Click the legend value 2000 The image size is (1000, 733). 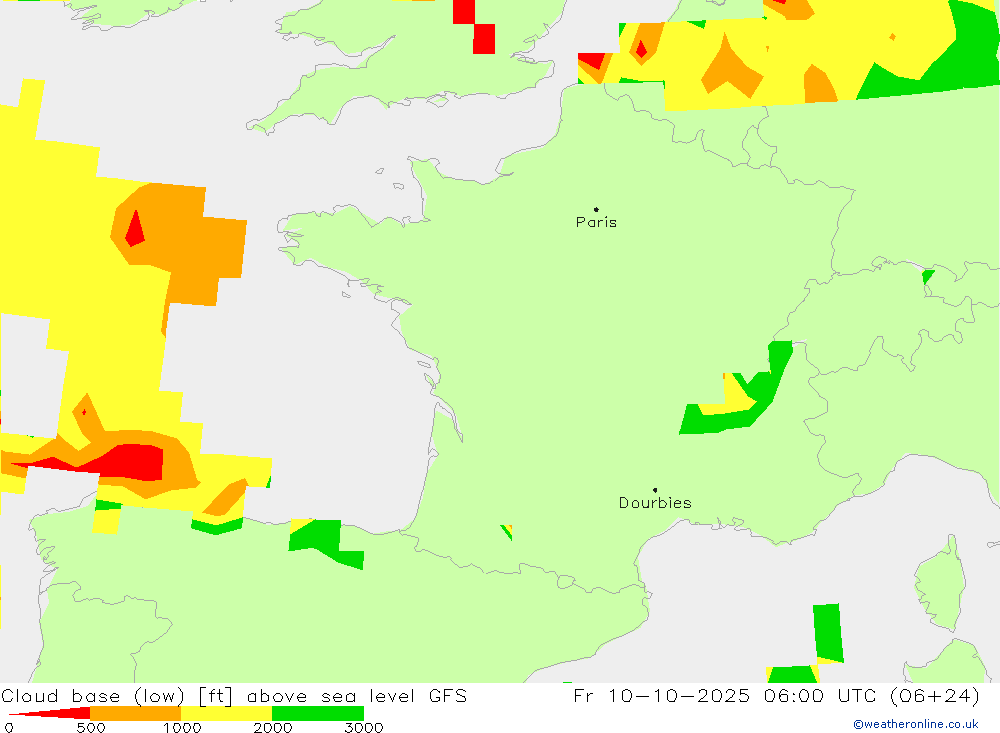click(x=272, y=728)
